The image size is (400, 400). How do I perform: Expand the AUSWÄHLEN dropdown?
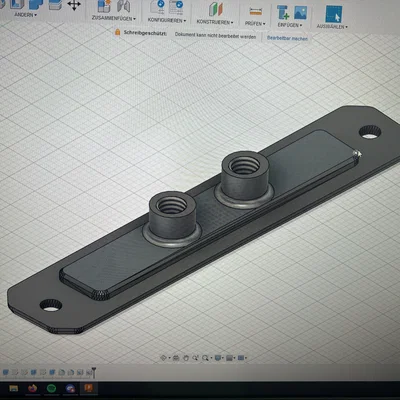(x=332, y=26)
